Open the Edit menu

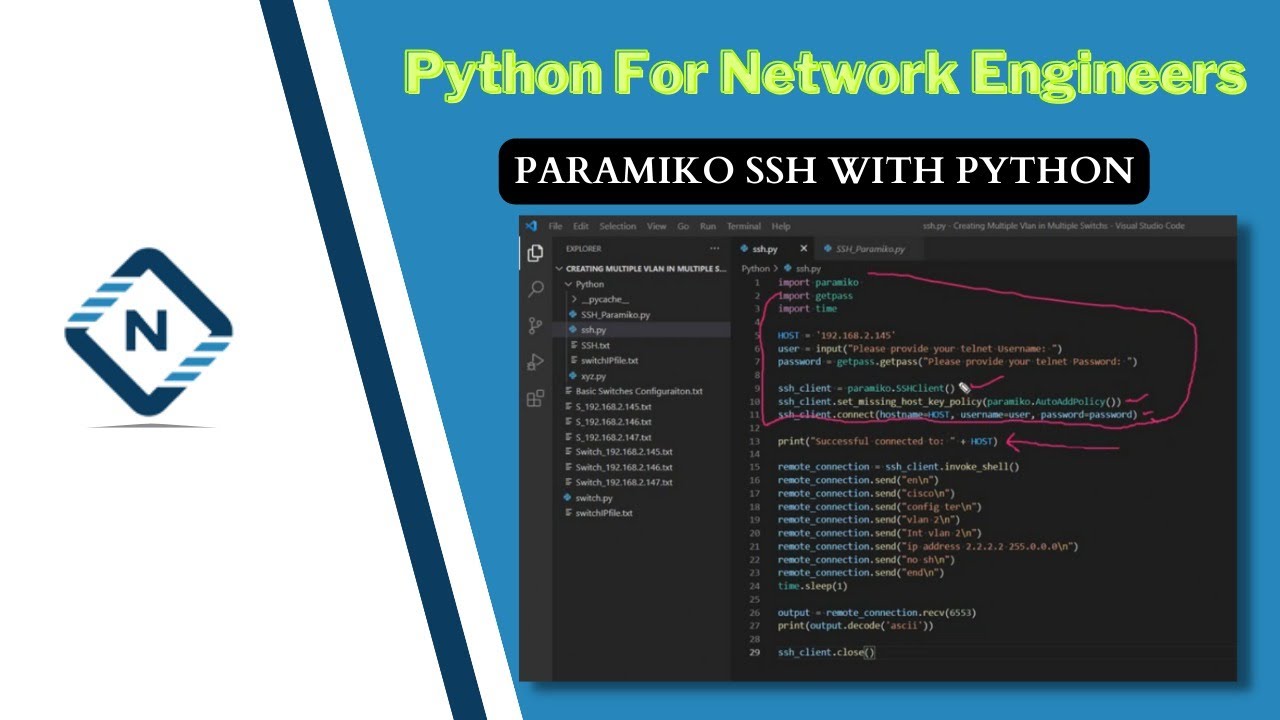pyautogui.click(x=581, y=226)
